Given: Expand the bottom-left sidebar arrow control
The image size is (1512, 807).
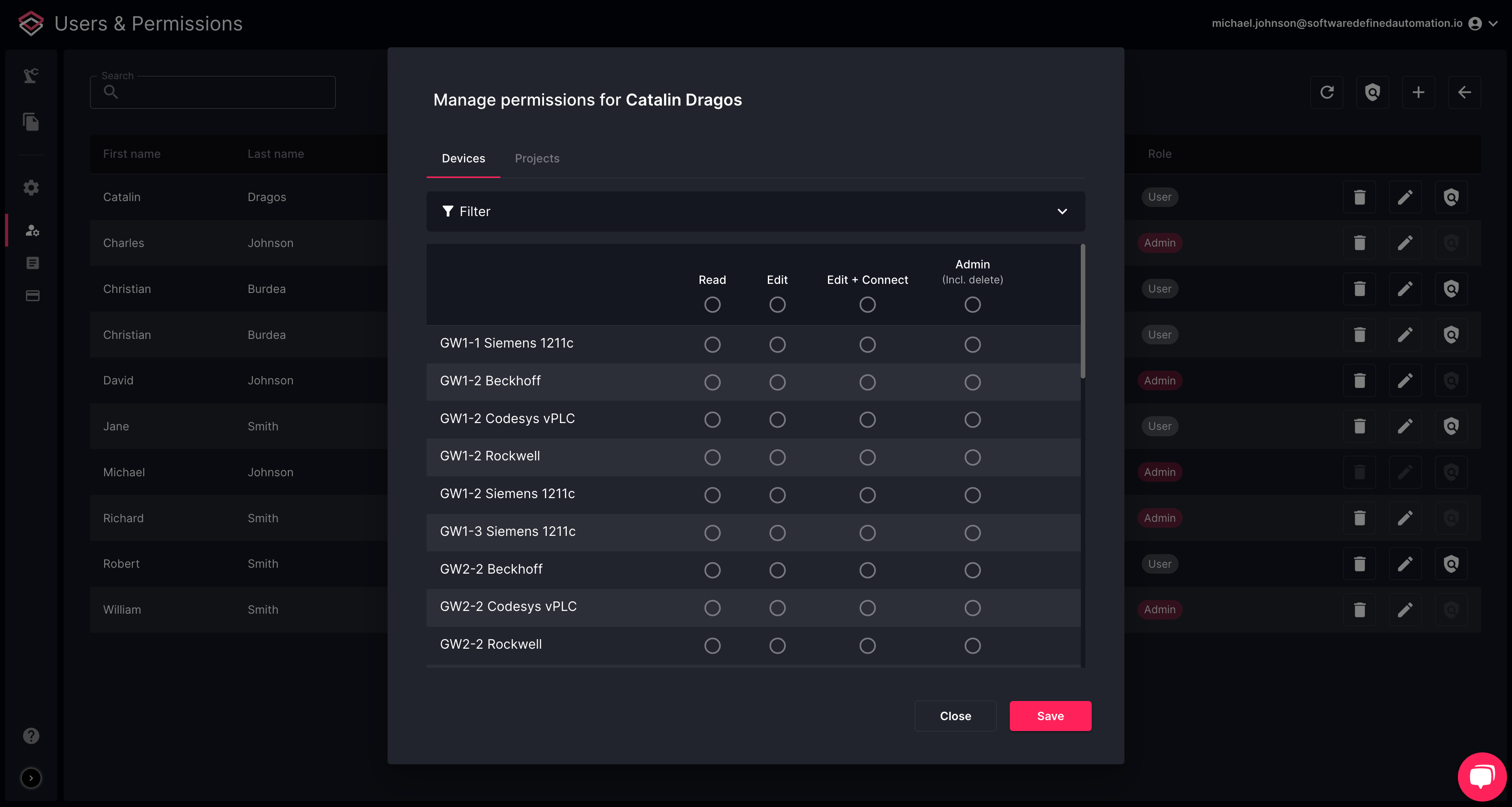Looking at the screenshot, I should coord(31,778).
